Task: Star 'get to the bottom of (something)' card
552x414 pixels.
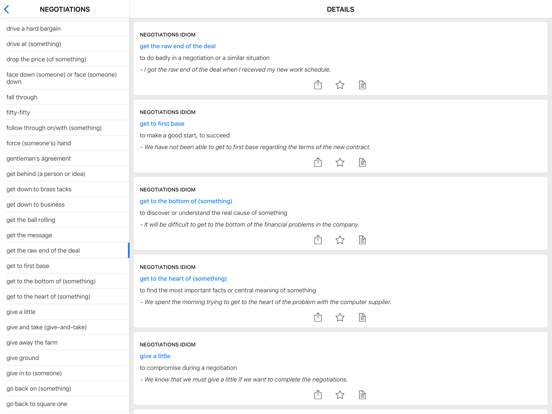Action: (x=340, y=240)
